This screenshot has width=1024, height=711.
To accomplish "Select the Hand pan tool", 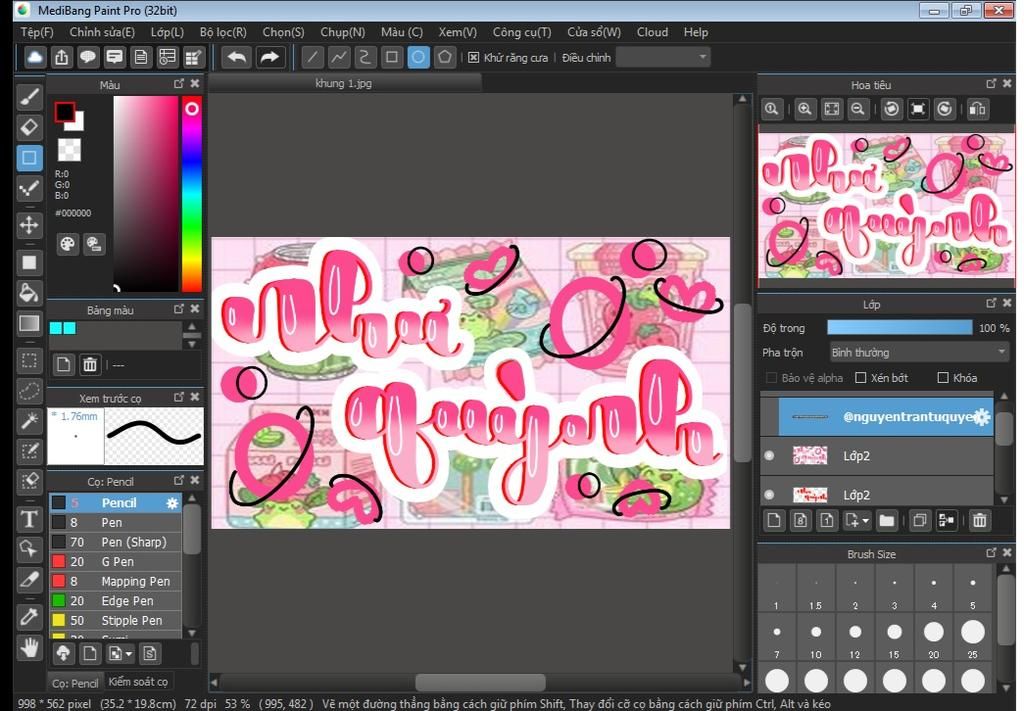I will [29, 648].
